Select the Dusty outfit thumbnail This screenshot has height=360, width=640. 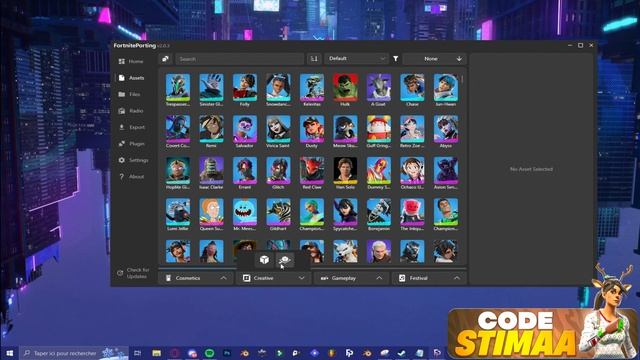[x=312, y=129]
